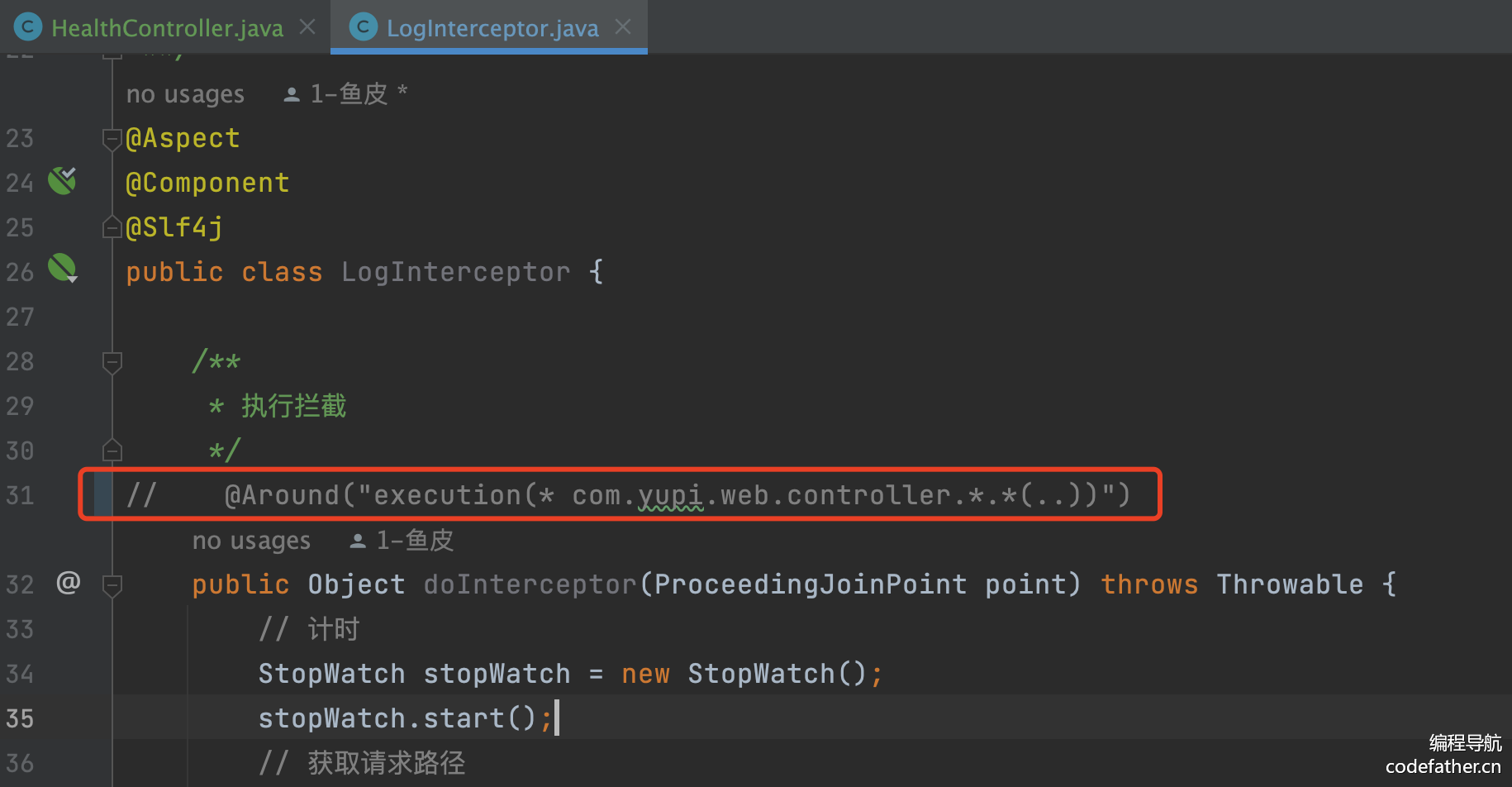Viewport: 1512px width, 787px height.
Task: Click the "no usages" hint above @Aspect
Action: coord(185,95)
